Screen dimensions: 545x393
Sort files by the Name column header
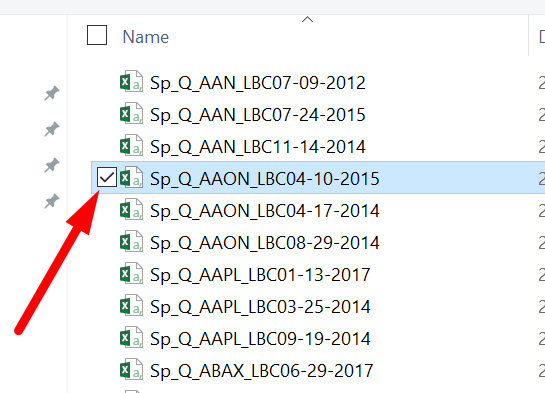(146, 37)
